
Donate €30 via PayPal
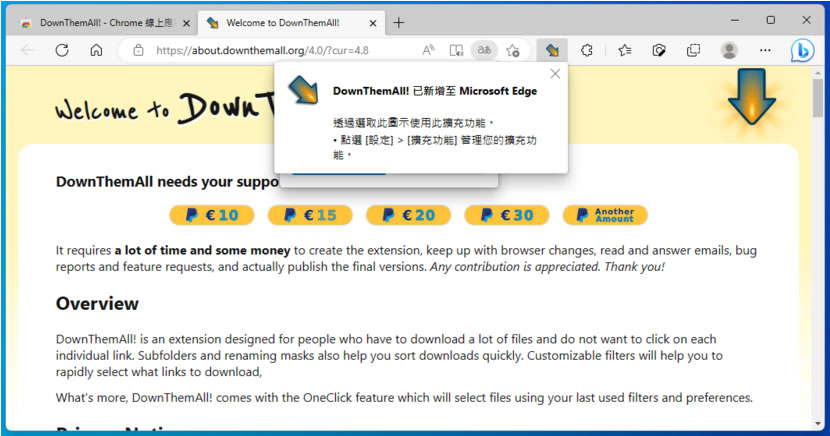pos(507,215)
